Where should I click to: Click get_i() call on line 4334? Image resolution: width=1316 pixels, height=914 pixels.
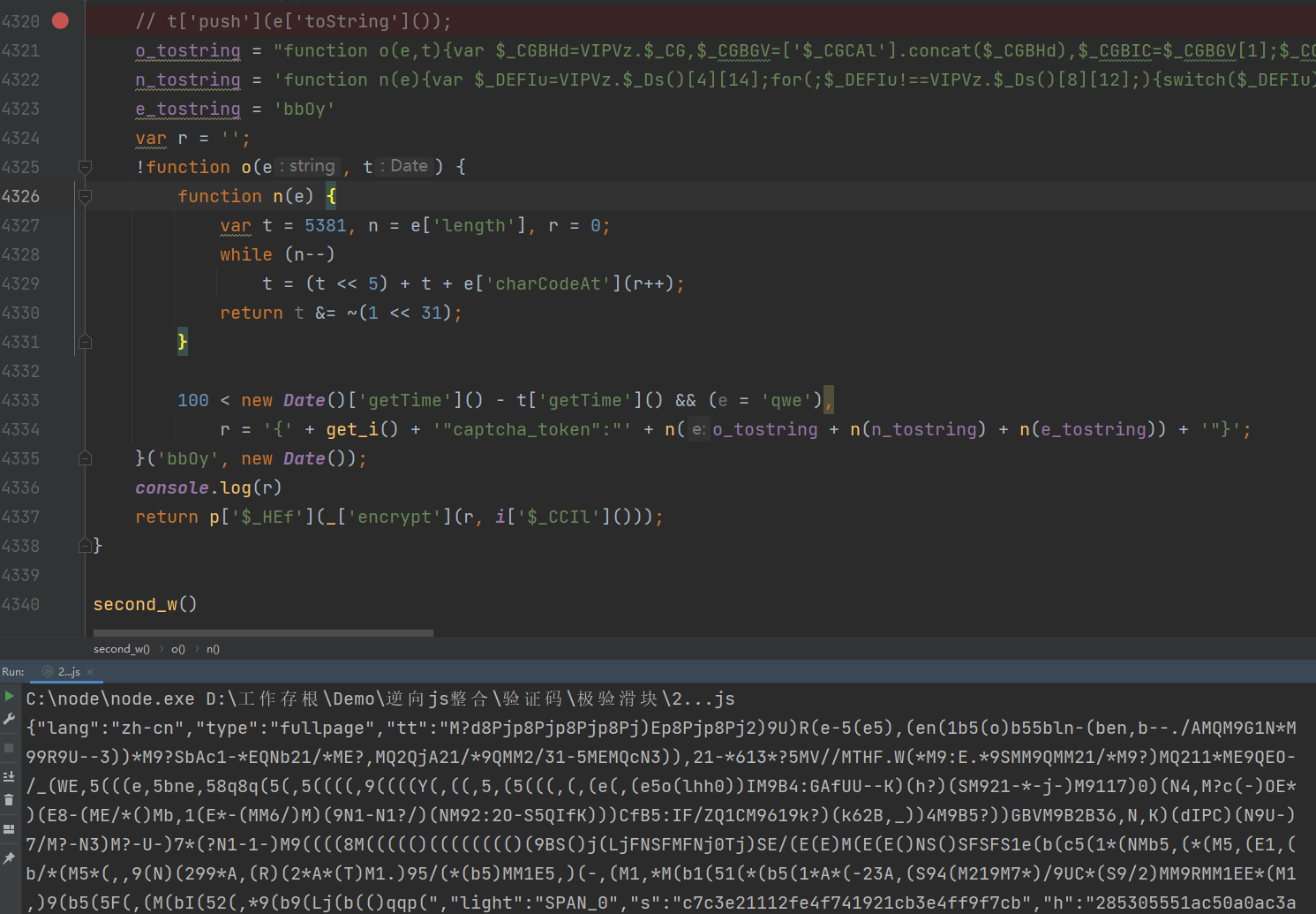(x=363, y=429)
